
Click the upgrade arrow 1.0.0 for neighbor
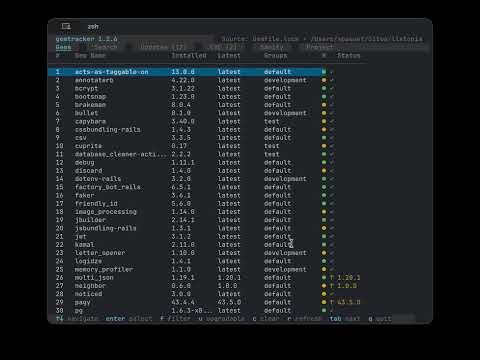[343, 286]
